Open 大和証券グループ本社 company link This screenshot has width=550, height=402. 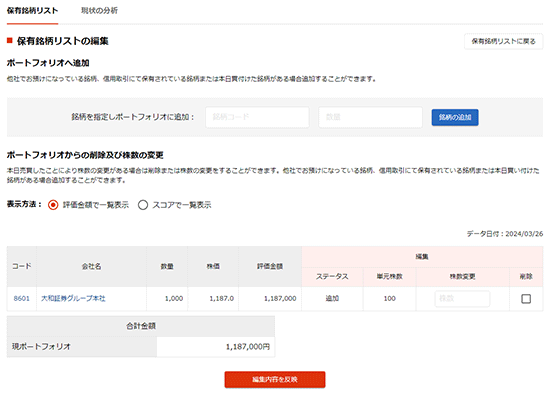(x=73, y=299)
